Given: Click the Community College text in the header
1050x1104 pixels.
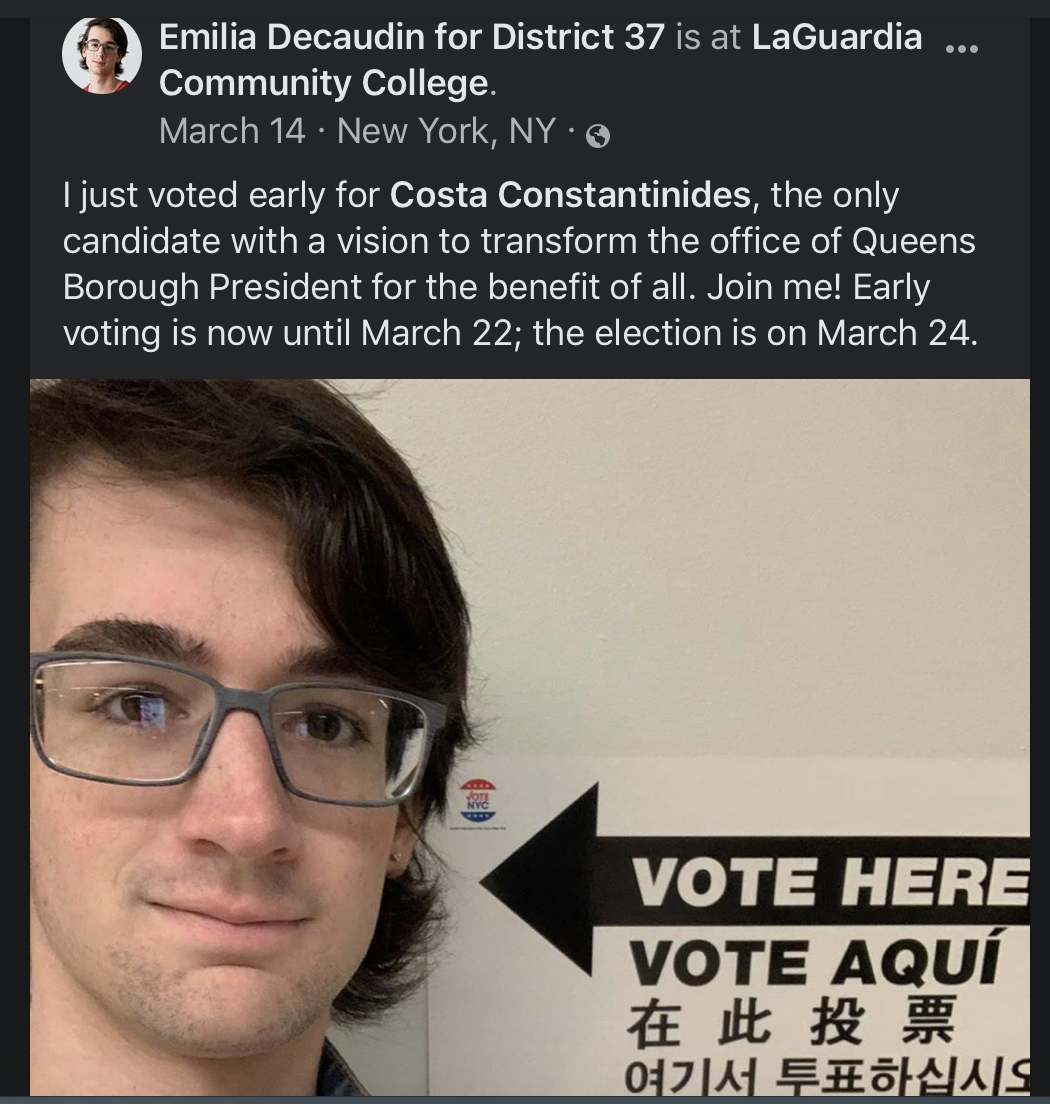Looking at the screenshot, I should point(323,83).
